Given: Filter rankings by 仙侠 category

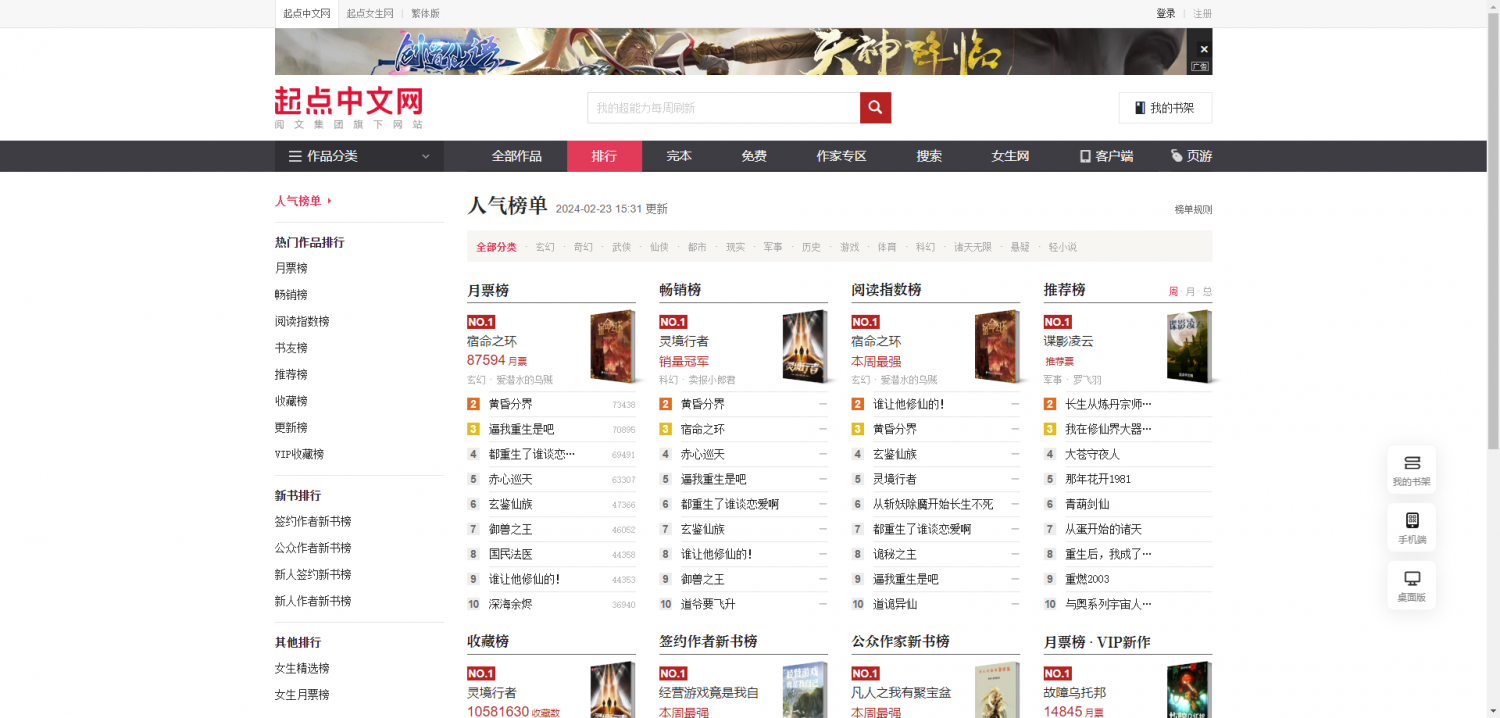Looking at the screenshot, I should click(x=659, y=247).
